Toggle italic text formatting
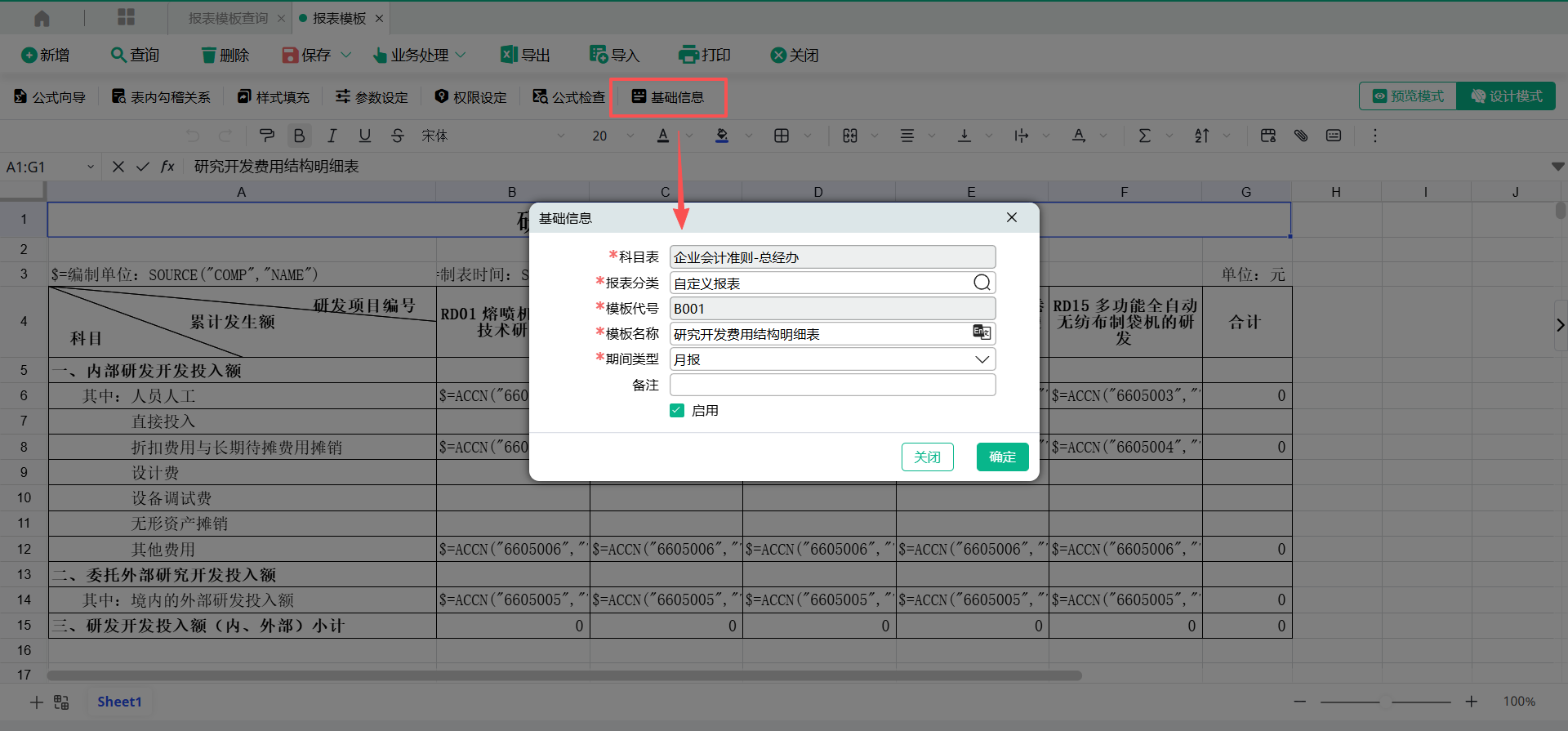The image size is (1568, 731). coord(332,136)
